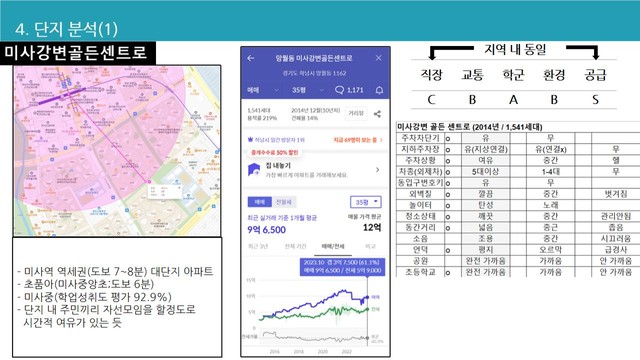Open the 매매 dropdown in the blue header

(263, 90)
